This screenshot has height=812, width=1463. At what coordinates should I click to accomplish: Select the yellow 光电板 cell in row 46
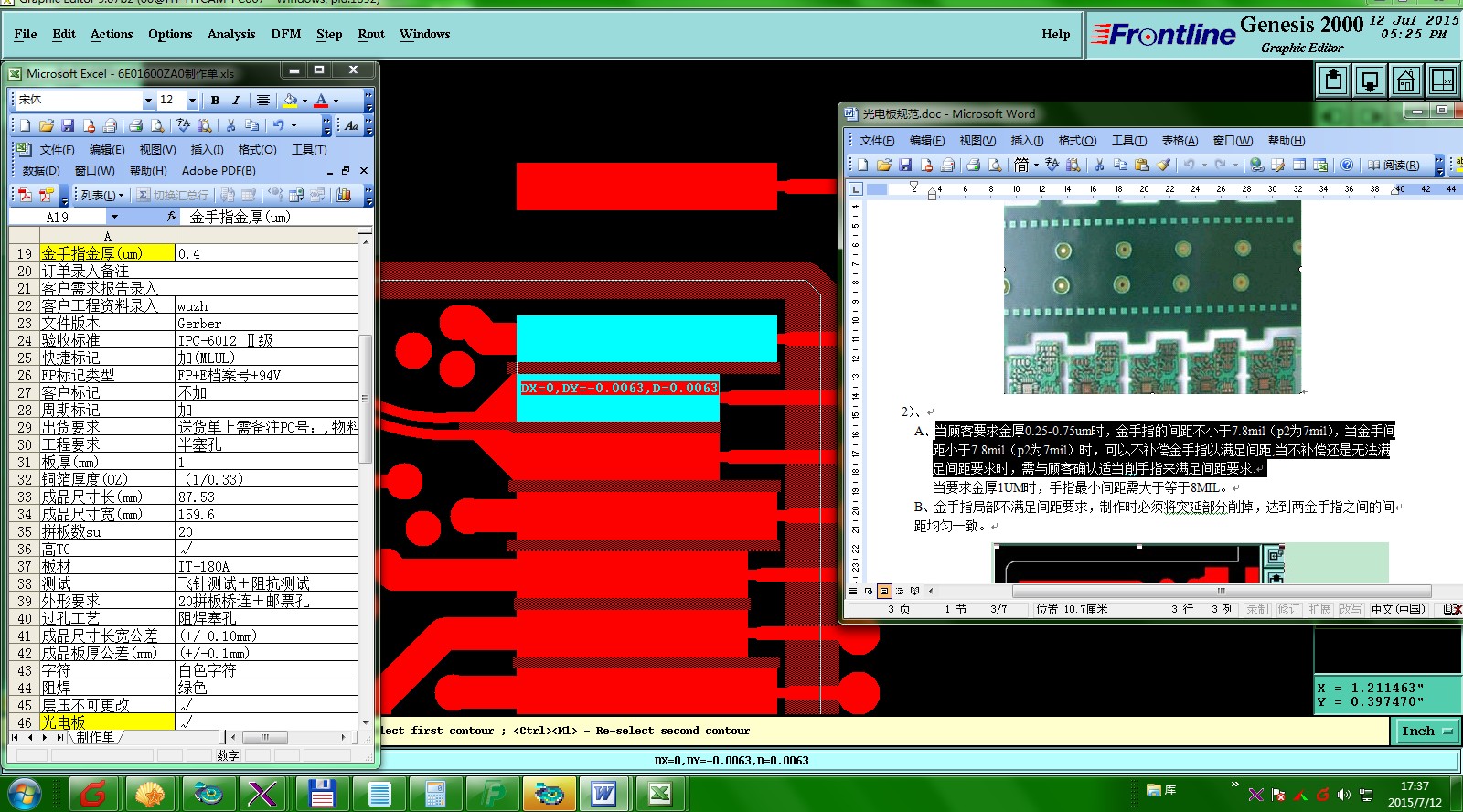pyautogui.click(x=107, y=722)
